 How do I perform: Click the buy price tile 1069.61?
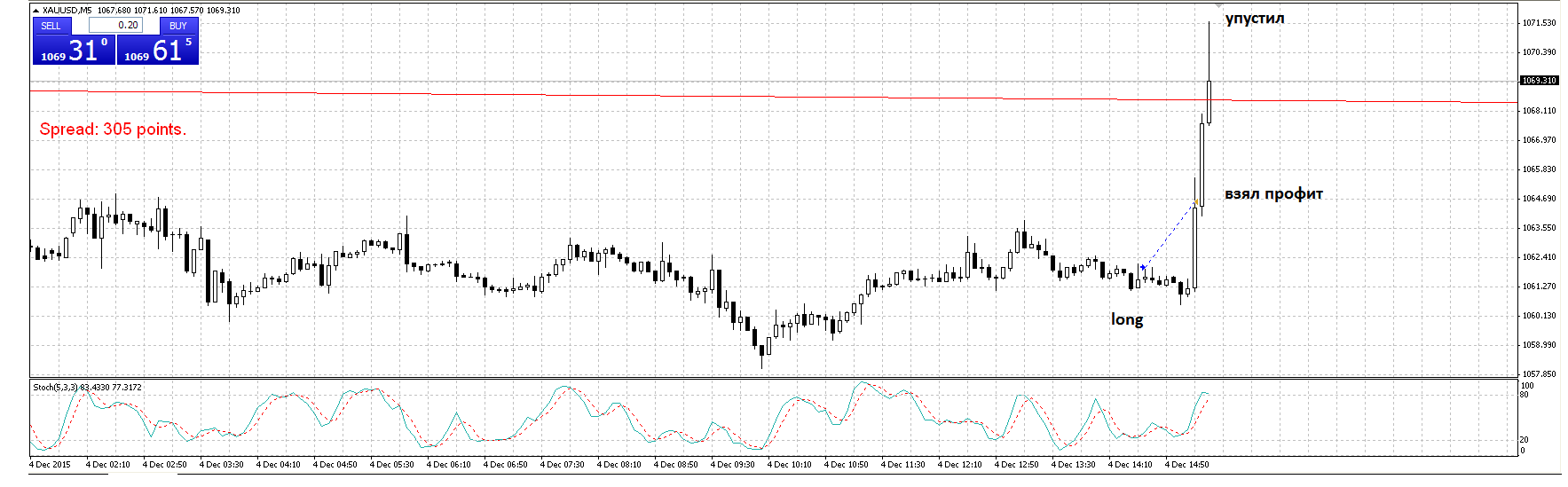(x=158, y=51)
